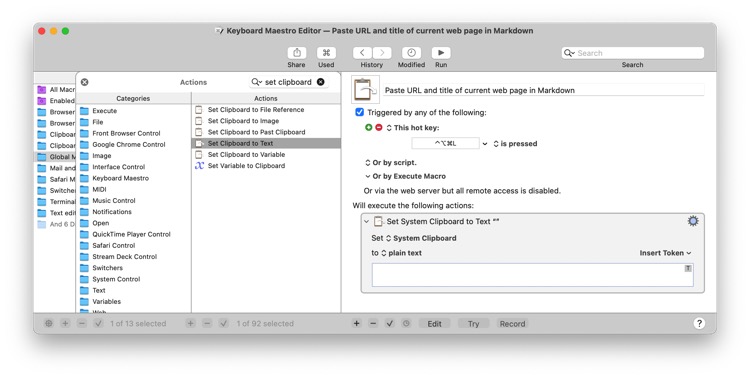This screenshot has height=378, width=750.
Task: Add a new action with plus
Action: [356, 323]
